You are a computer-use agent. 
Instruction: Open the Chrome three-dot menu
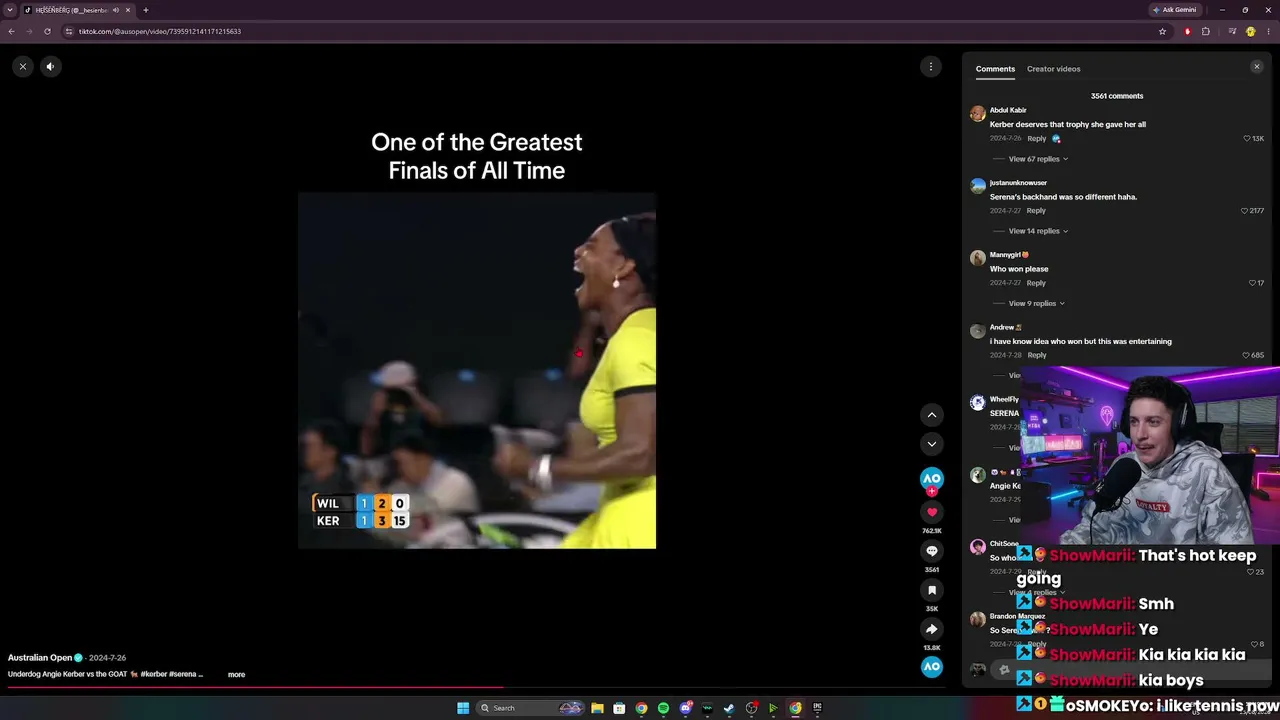coord(1268,31)
